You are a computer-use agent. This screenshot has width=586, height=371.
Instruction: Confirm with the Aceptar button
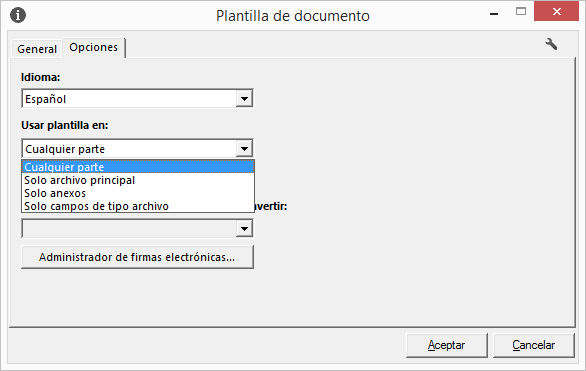[447, 345]
